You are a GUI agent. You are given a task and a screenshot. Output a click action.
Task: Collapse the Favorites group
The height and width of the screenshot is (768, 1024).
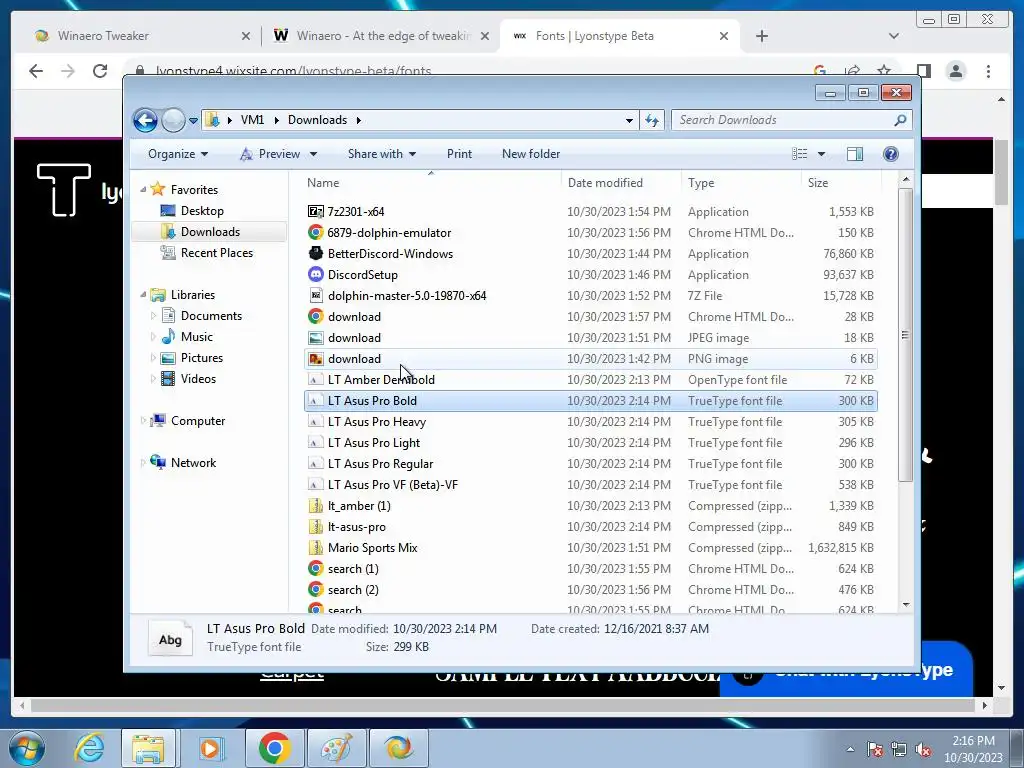tap(143, 189)
